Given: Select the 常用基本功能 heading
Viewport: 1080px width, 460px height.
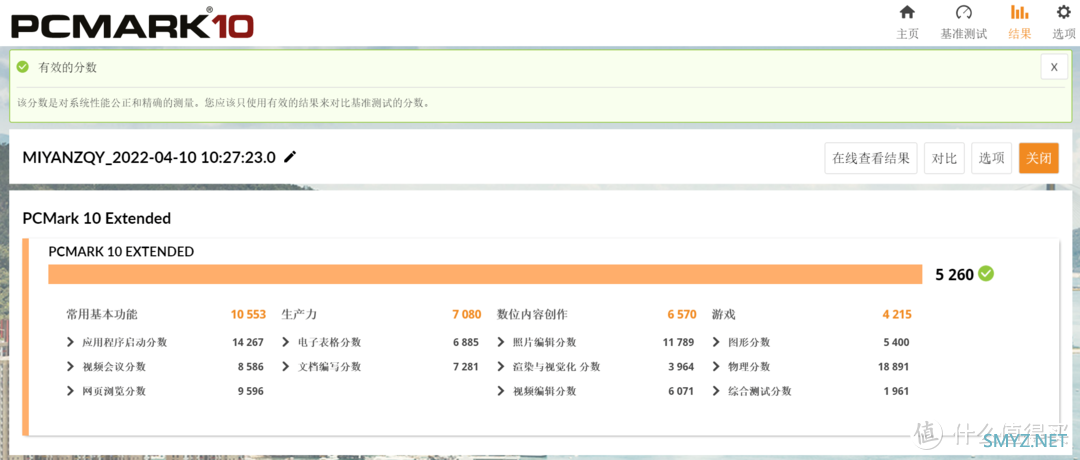Looking at the screenshot, I should (102, 315).
